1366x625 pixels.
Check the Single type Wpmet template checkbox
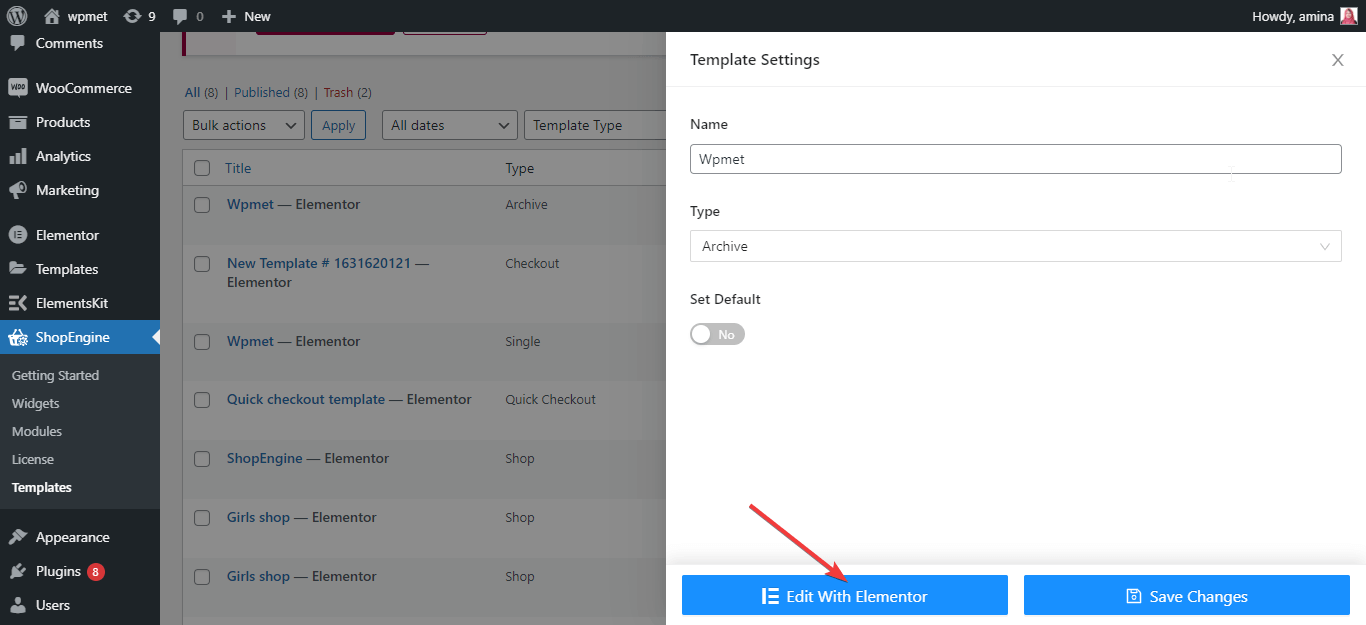(x=202, y=341)
